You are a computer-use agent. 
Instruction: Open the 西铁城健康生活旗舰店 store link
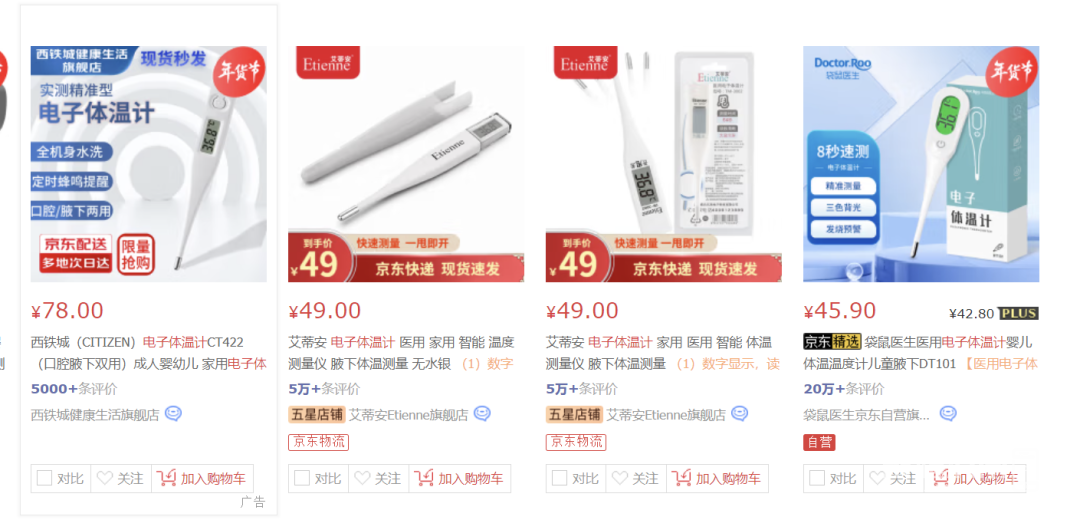point(95,415)
